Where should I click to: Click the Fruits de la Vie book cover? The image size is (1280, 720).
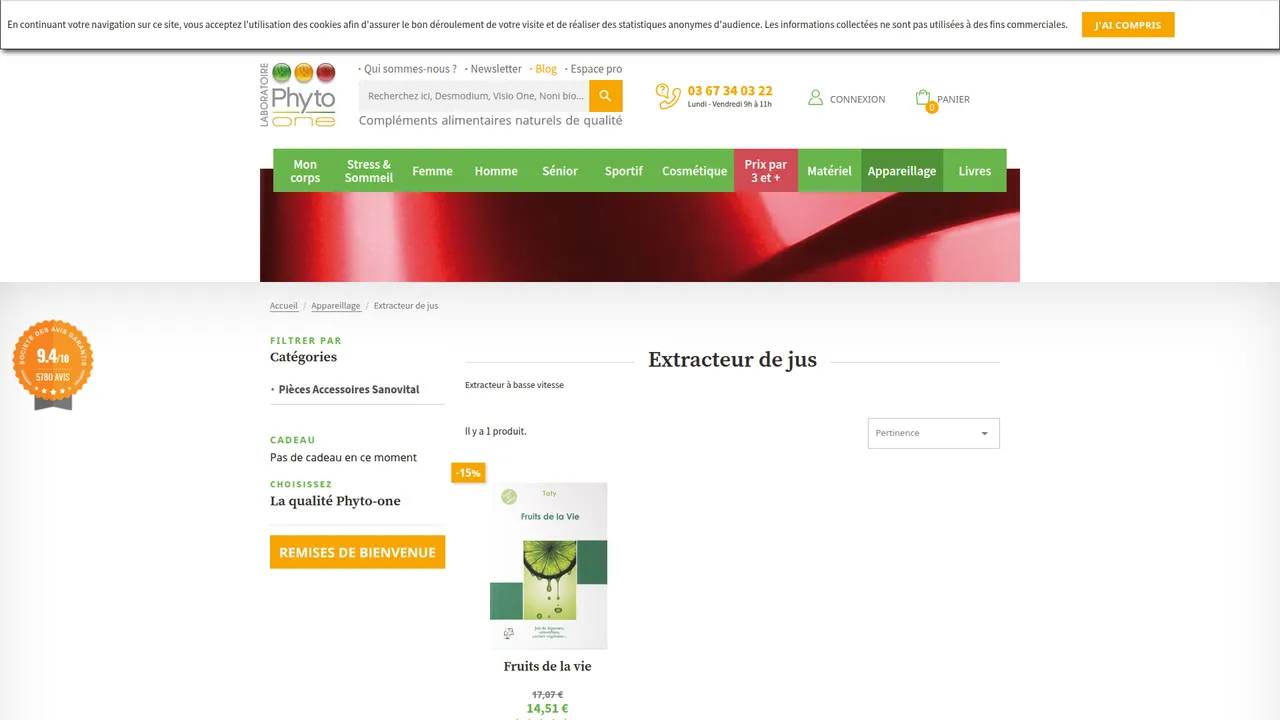pyautogui.click(x=548, y=566)
